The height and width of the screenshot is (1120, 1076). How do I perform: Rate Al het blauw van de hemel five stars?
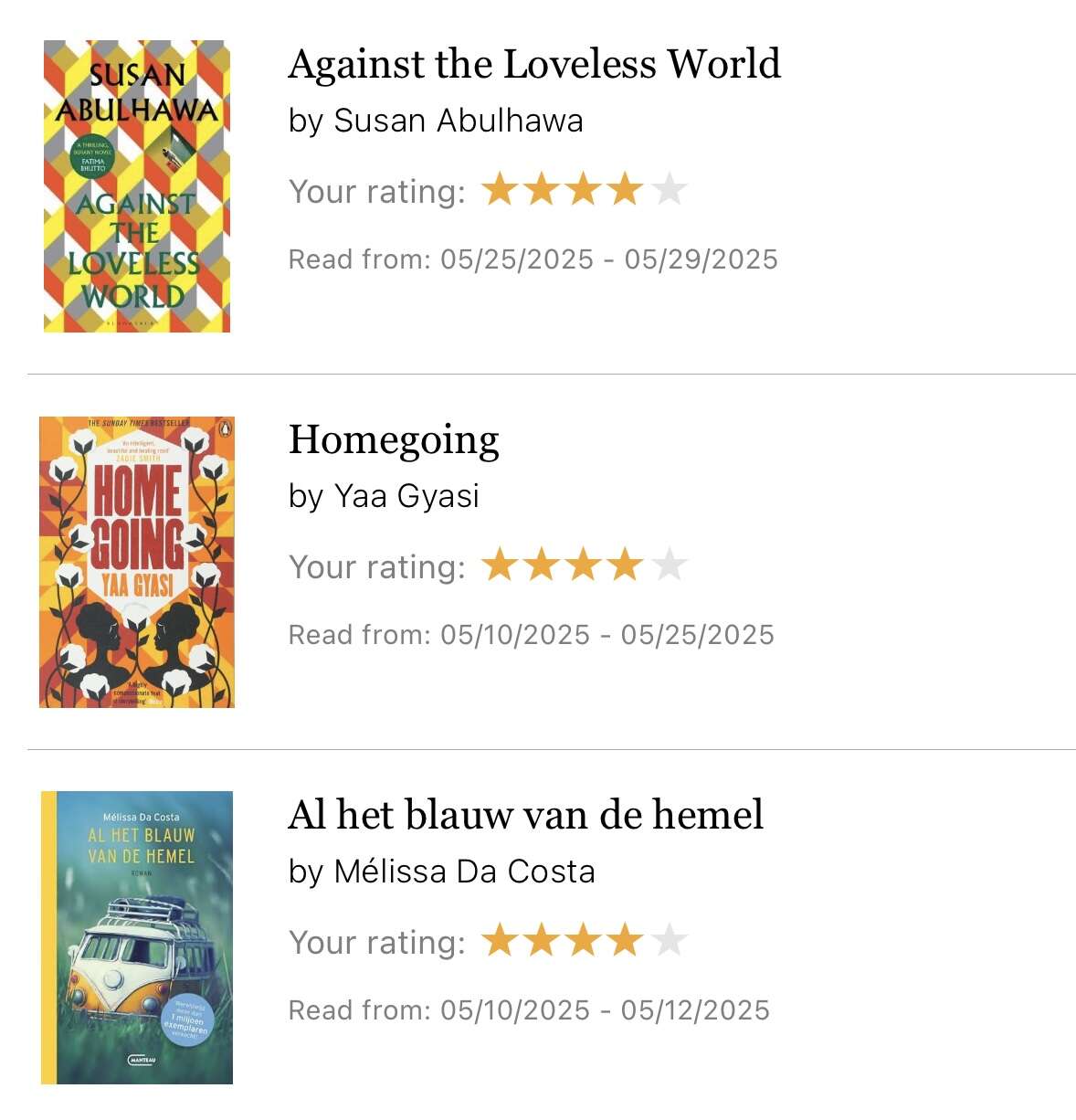pyautogui.click(x=670, y=941)
